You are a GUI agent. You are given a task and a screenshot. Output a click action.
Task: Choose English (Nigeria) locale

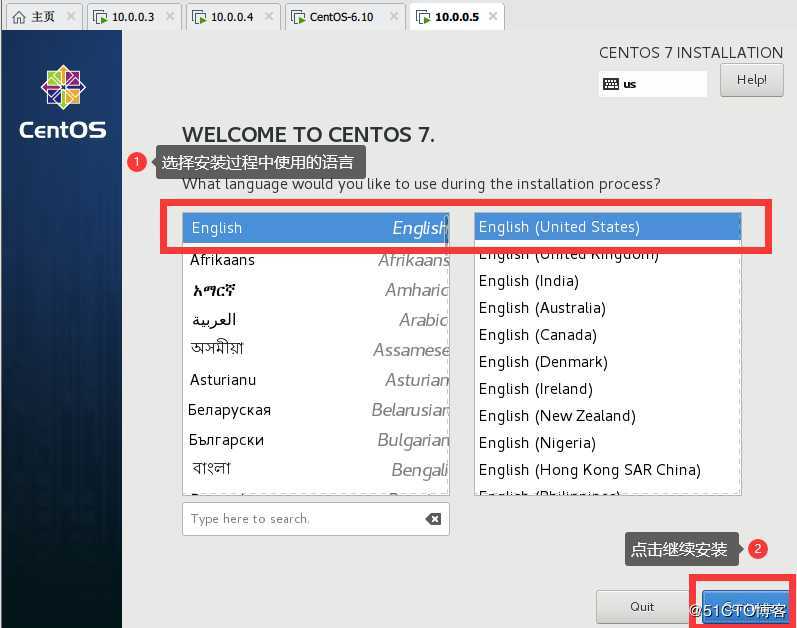point(607,443)
